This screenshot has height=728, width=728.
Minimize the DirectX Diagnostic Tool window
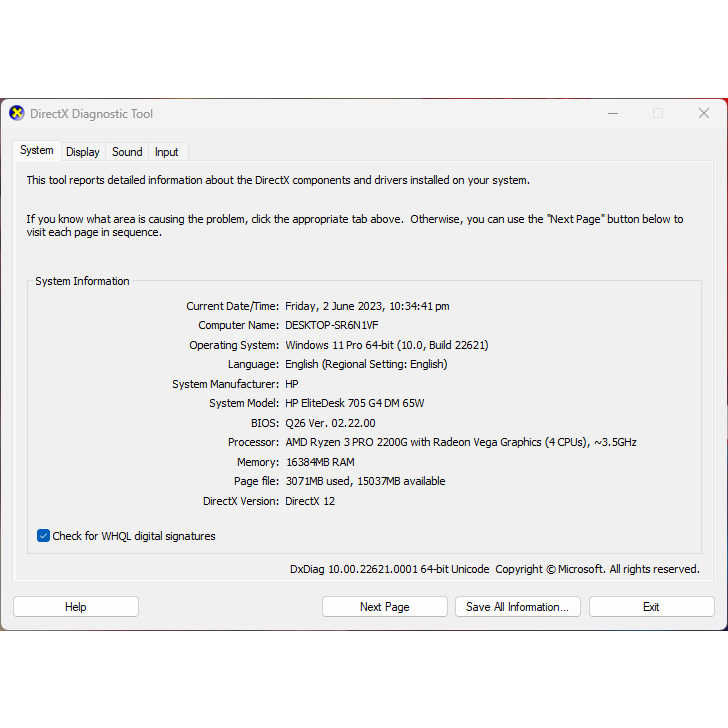613,113
